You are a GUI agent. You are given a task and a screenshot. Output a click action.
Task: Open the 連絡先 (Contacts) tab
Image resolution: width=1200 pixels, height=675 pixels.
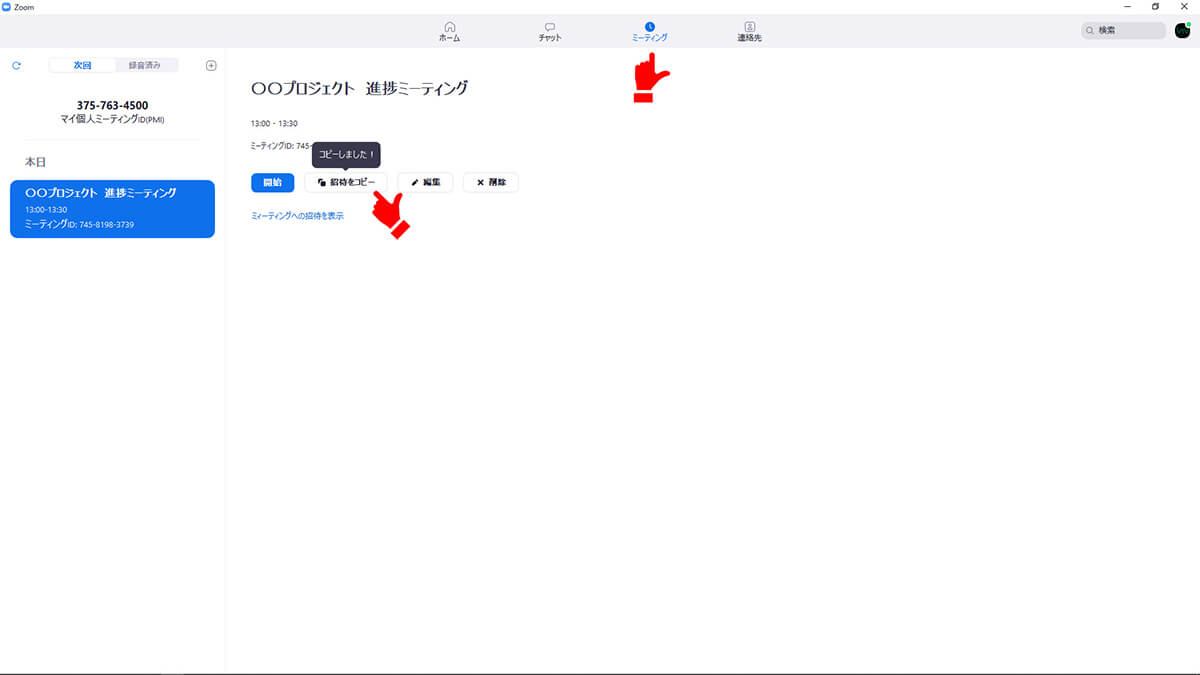750,31
